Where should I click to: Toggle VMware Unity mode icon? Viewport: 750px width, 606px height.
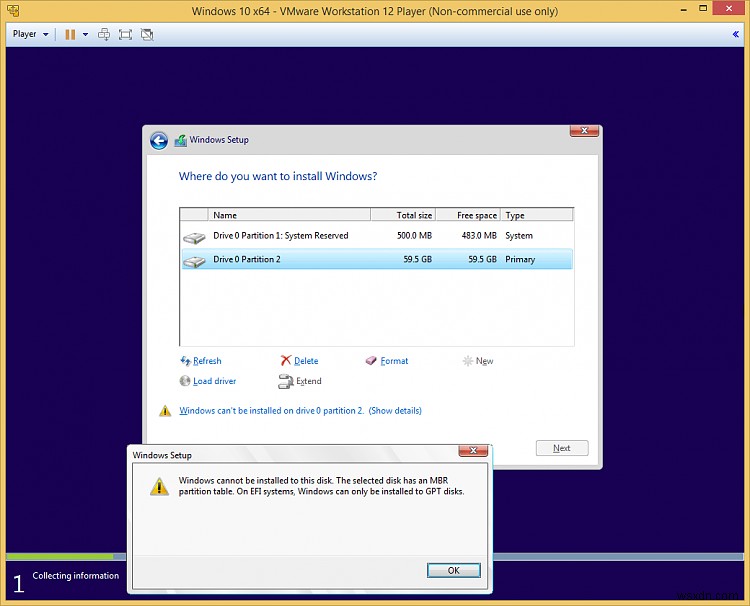coord(147,34)
